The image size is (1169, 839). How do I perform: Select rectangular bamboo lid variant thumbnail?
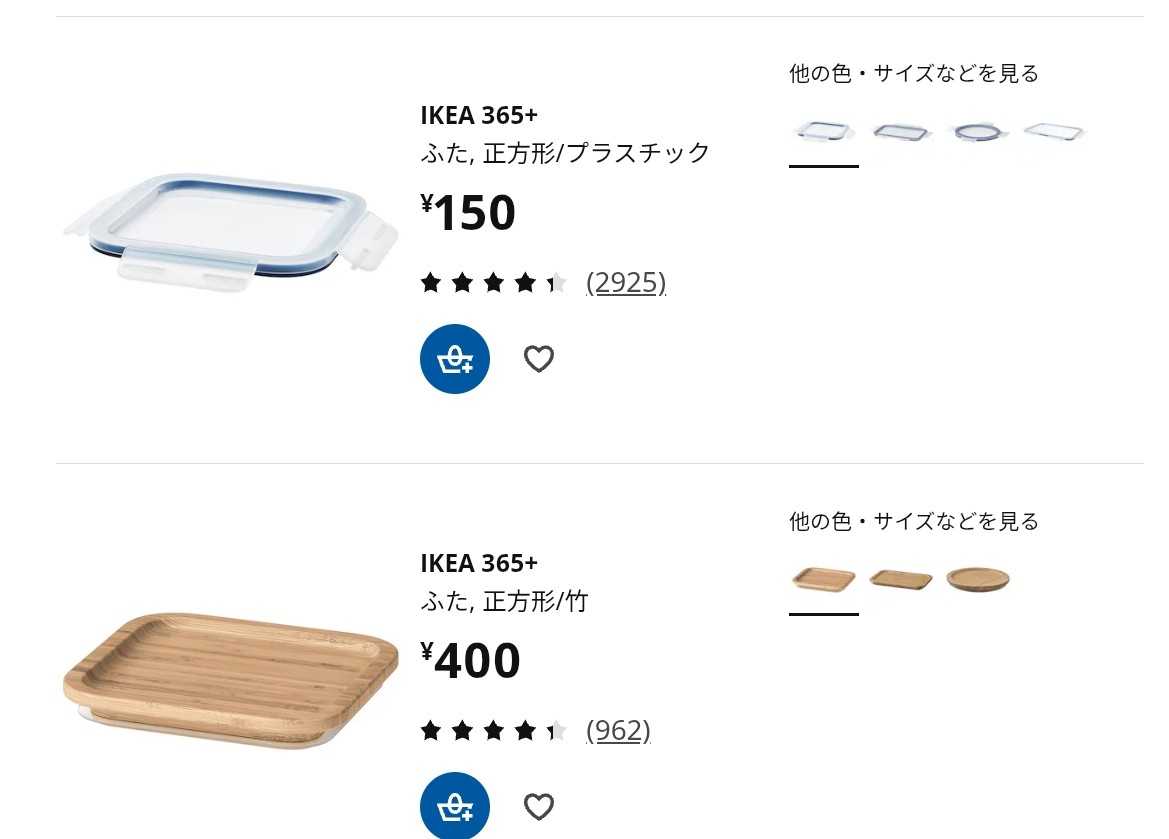tap(901, 579)
